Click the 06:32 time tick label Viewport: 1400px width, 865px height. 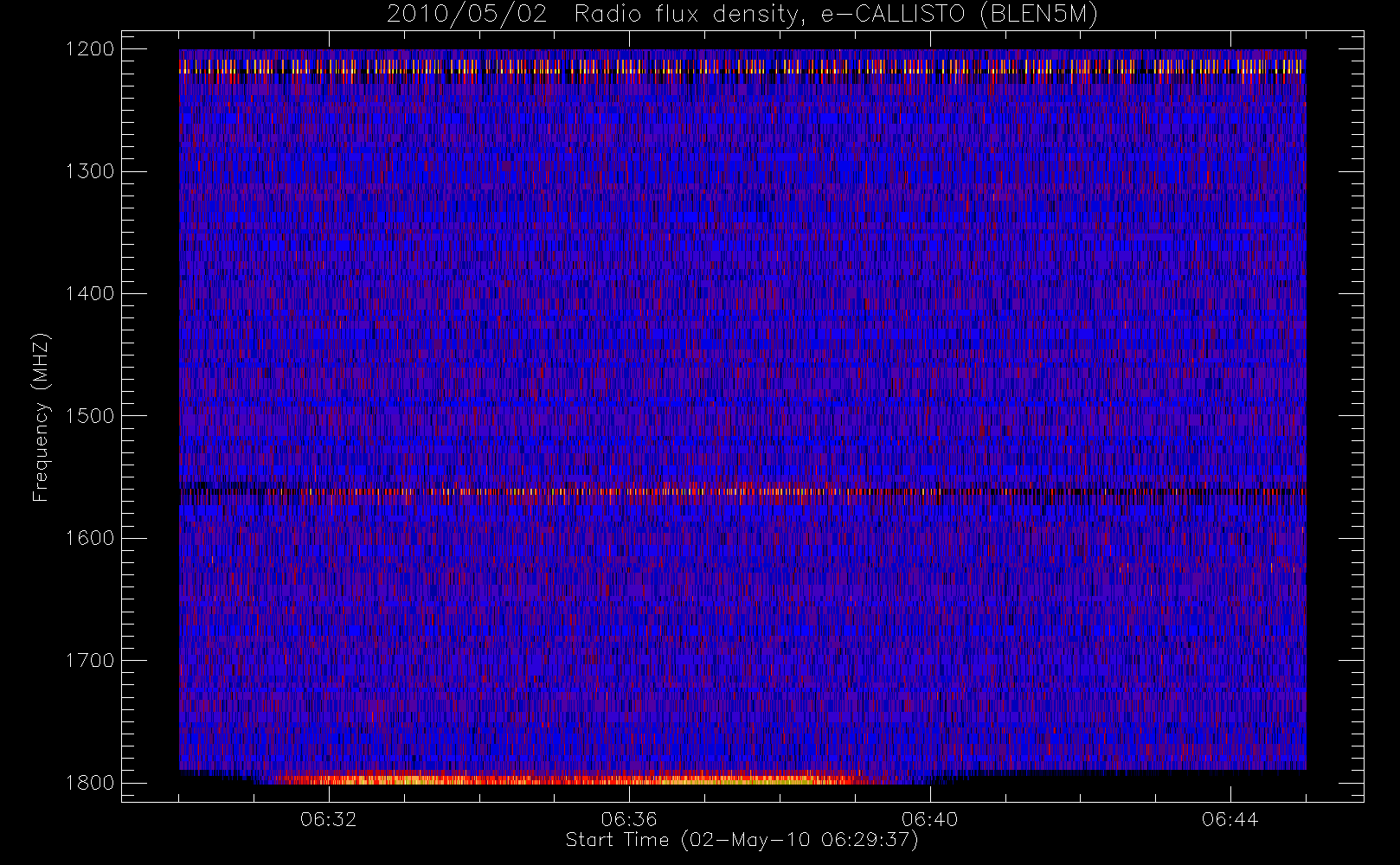329,819
